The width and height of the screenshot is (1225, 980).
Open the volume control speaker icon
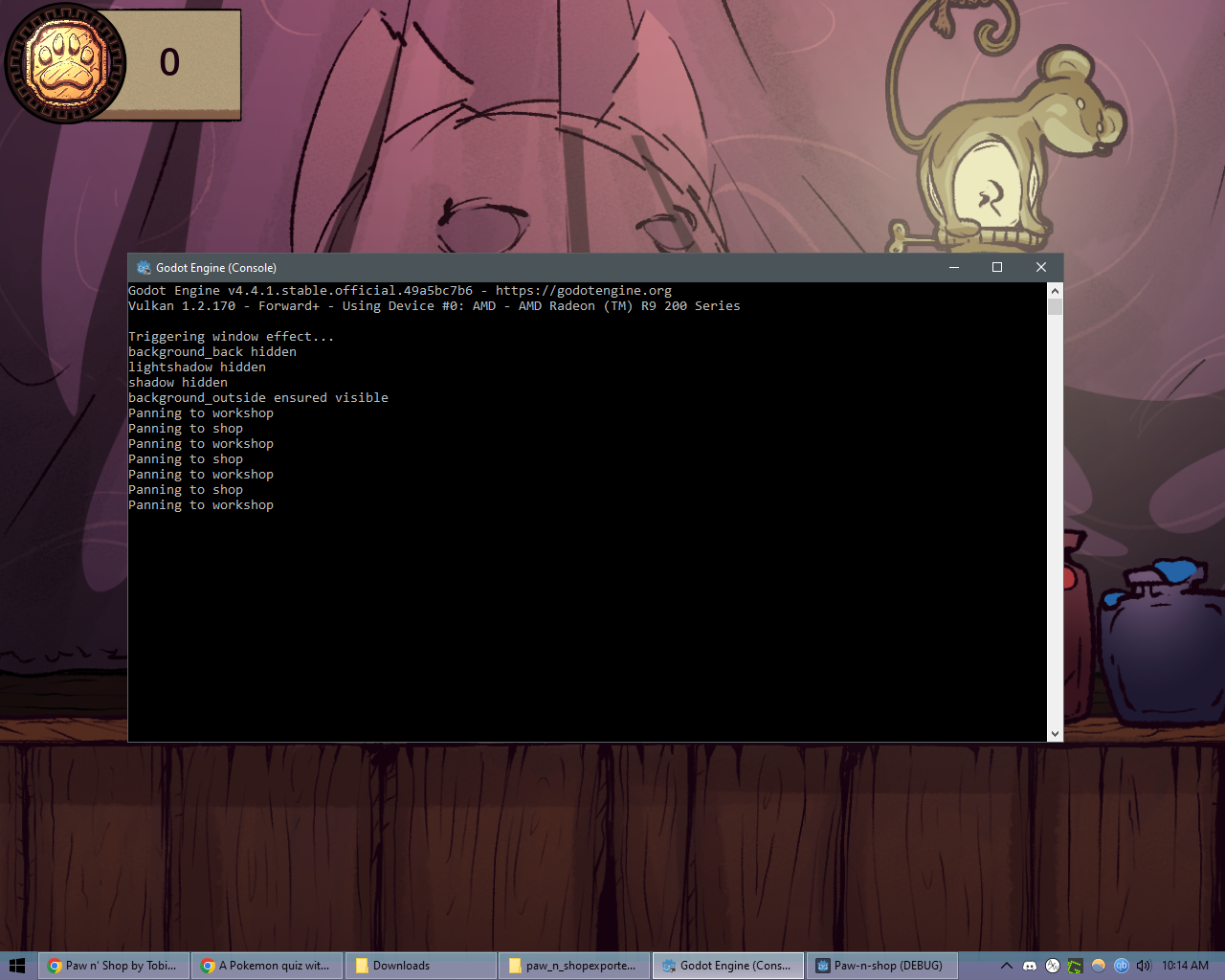click(x=1144, y=966)
